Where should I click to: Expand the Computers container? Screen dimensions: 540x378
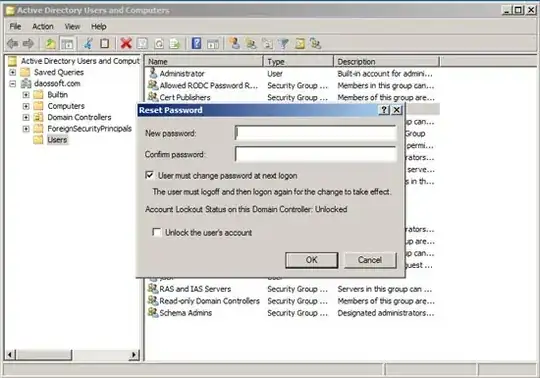tap(26, 106)
